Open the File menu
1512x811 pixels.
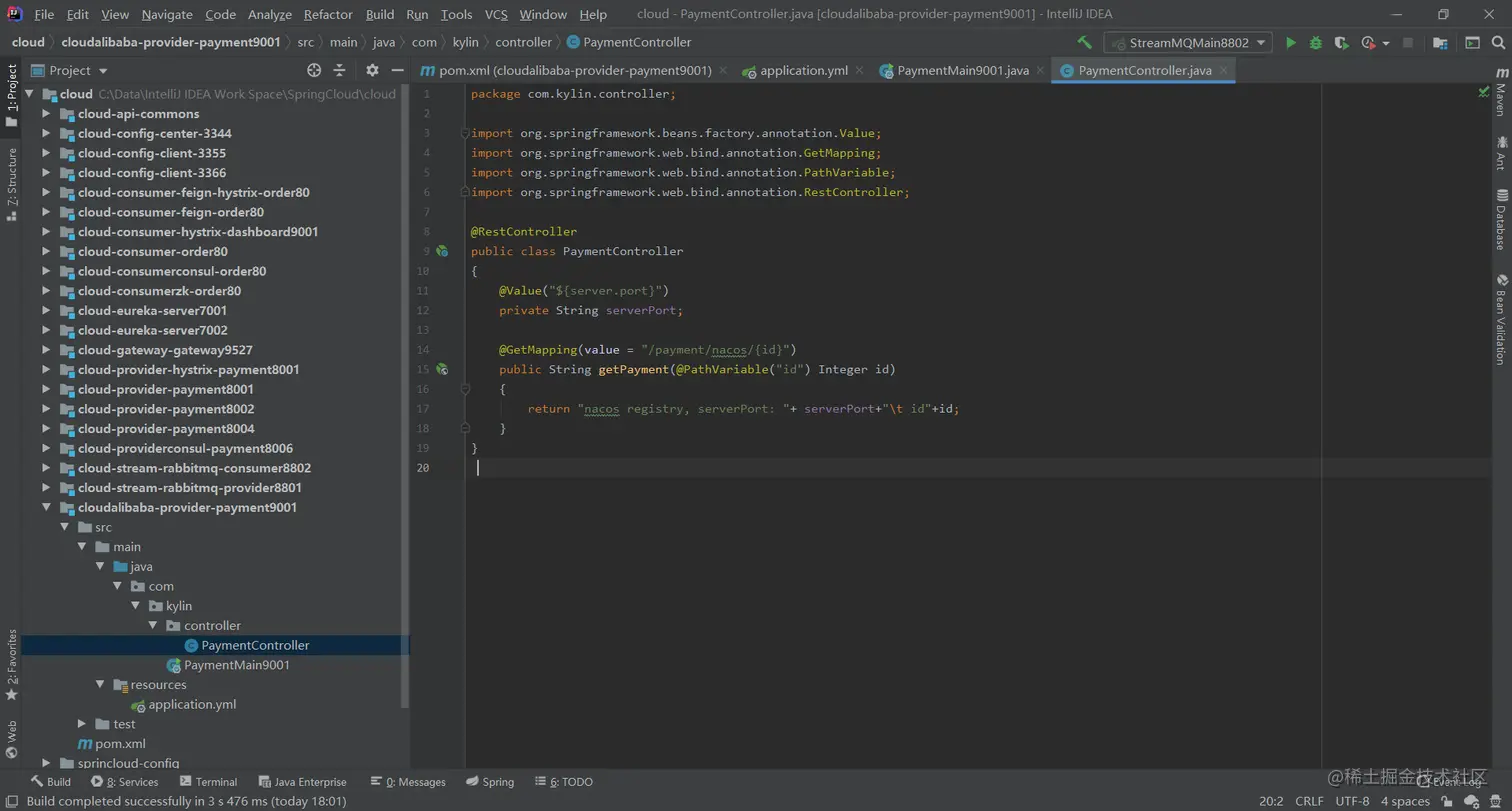click(44, 14)
